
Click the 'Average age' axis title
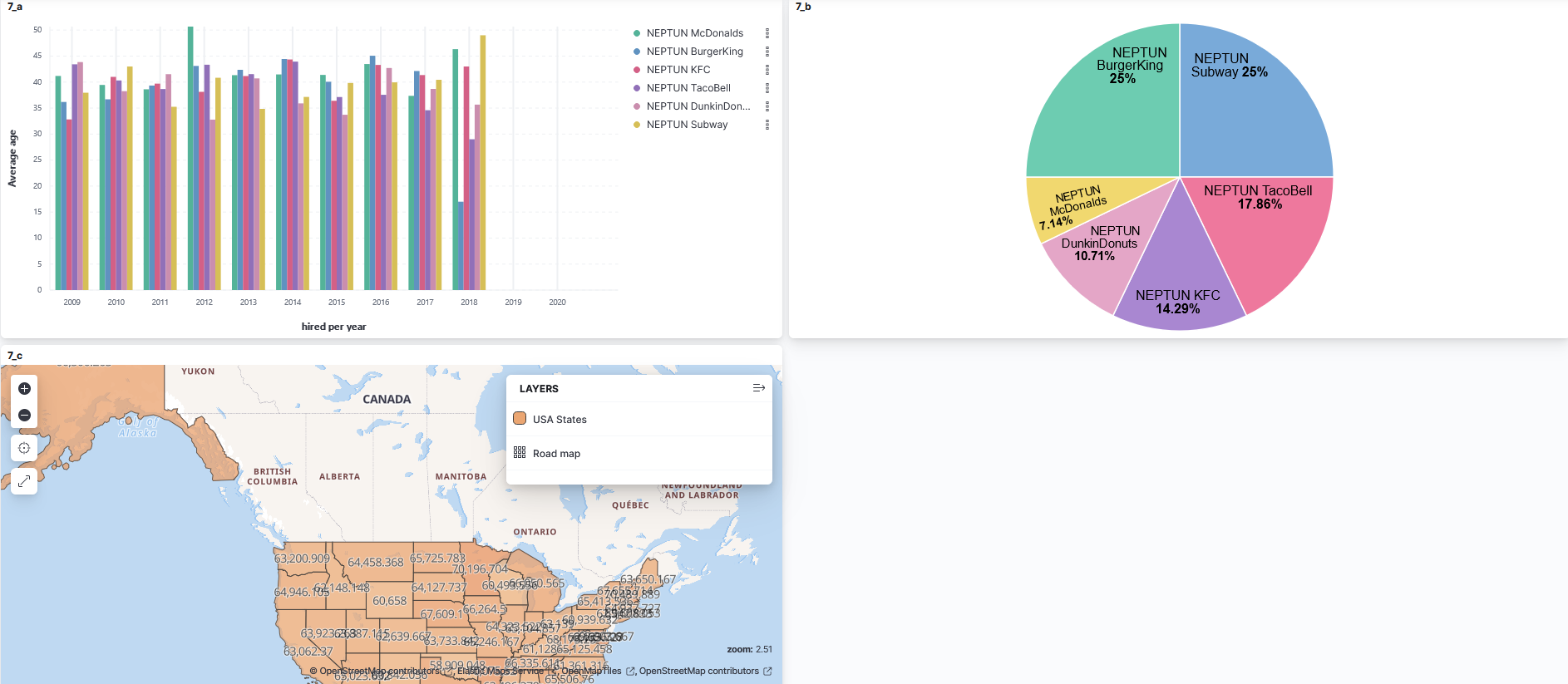tap(12, 158)
